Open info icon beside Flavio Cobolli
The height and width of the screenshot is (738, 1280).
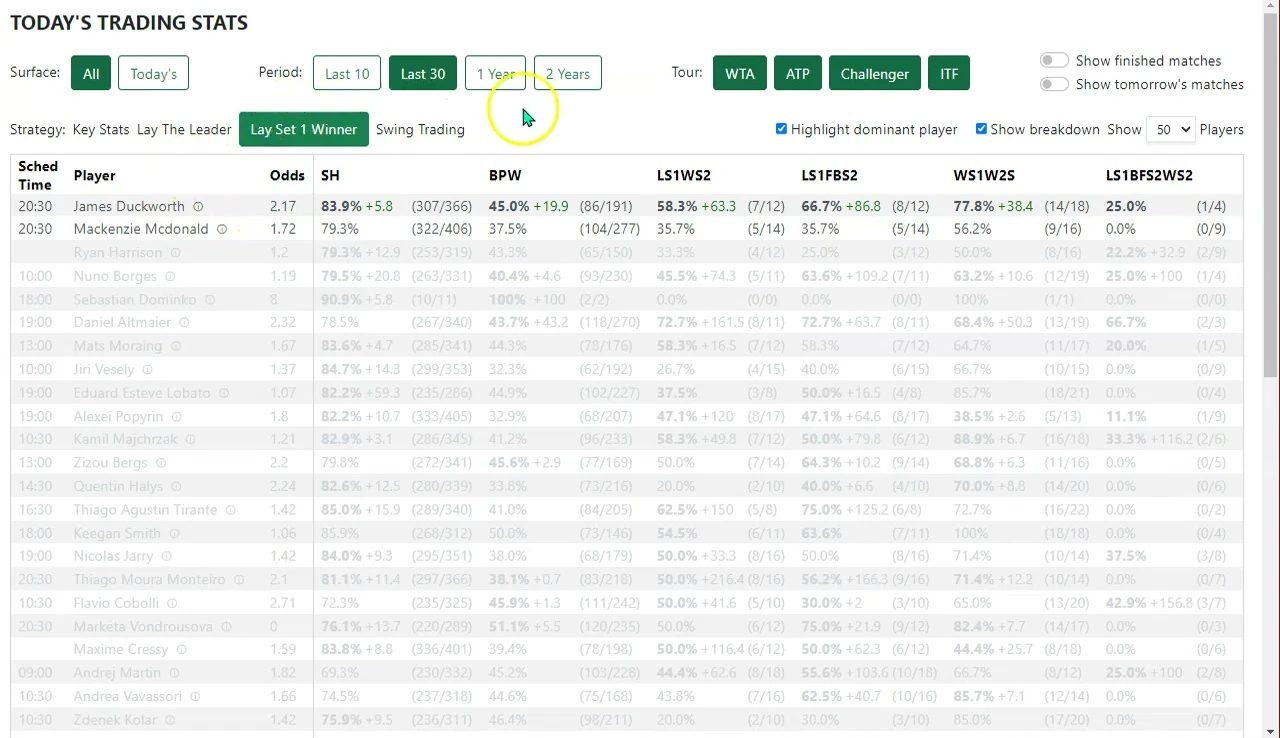click(172, 604)
